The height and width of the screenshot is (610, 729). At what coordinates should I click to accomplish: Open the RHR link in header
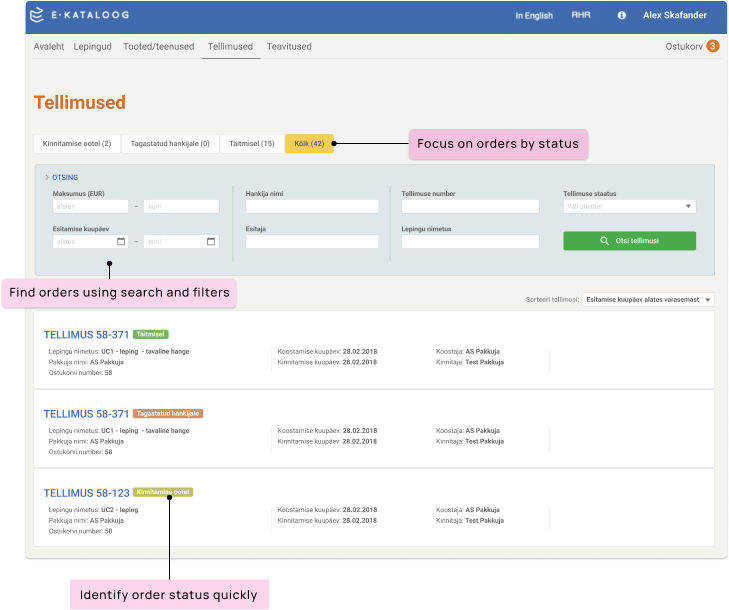click(x=581, y=15)
